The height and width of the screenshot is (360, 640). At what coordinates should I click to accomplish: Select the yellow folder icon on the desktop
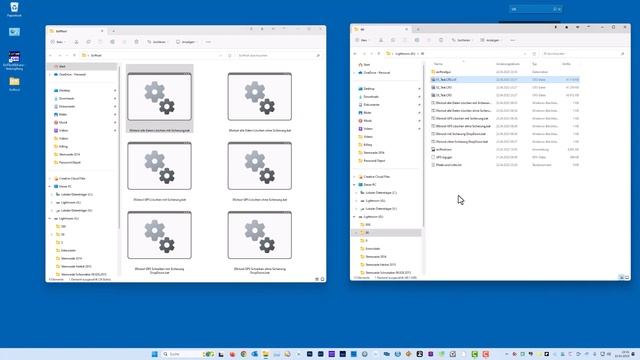coord(14,83)
